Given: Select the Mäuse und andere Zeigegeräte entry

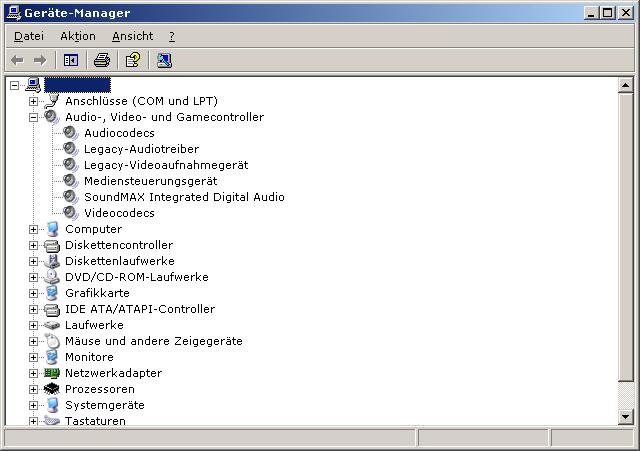Looking at the screenshot, I should (x=153, y=341).
